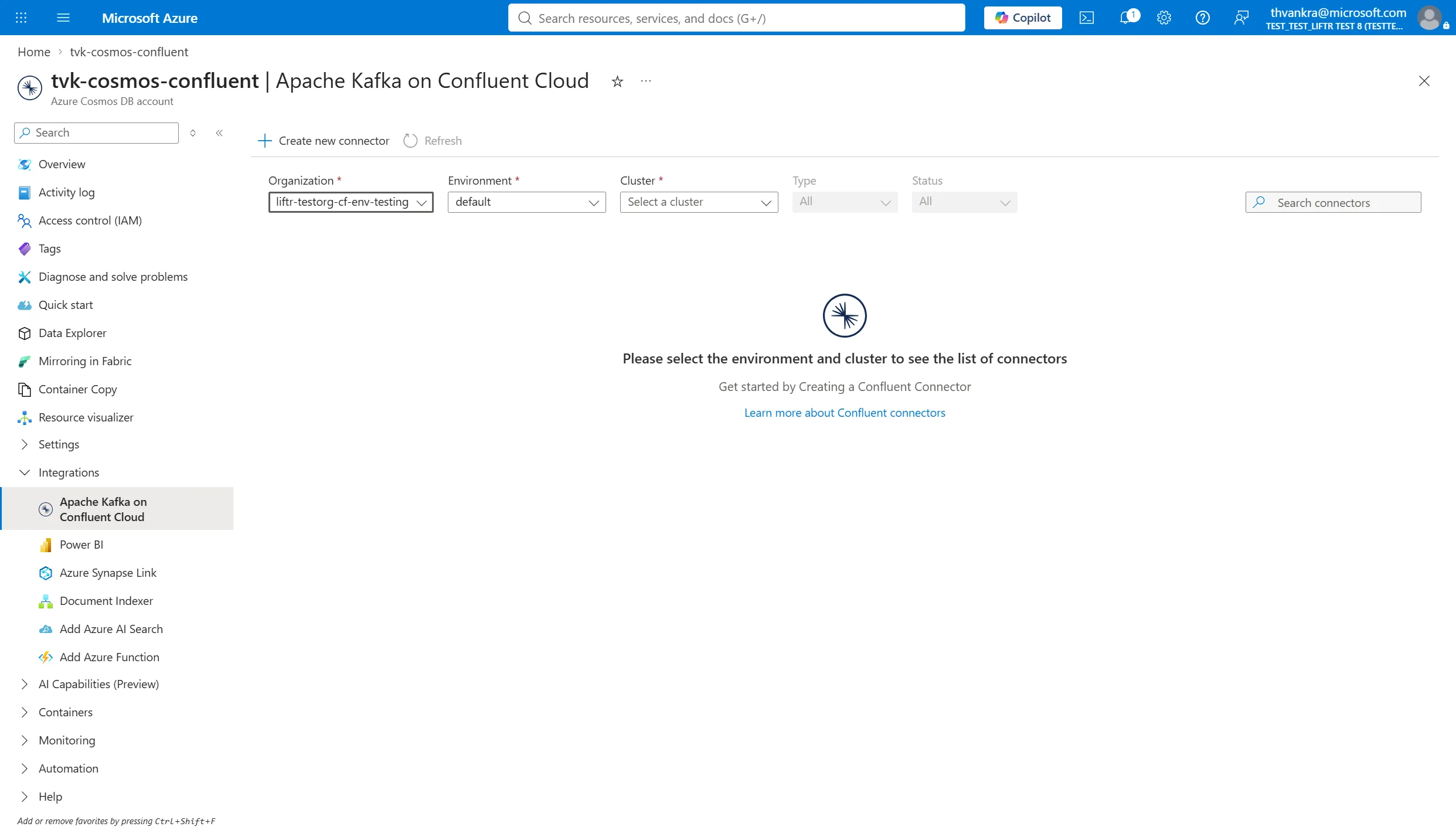Image resolution: width=1456 pixels, height=830 pixels.
Task: Open the Type filter dropdown
Action: (x=845, y=202)
